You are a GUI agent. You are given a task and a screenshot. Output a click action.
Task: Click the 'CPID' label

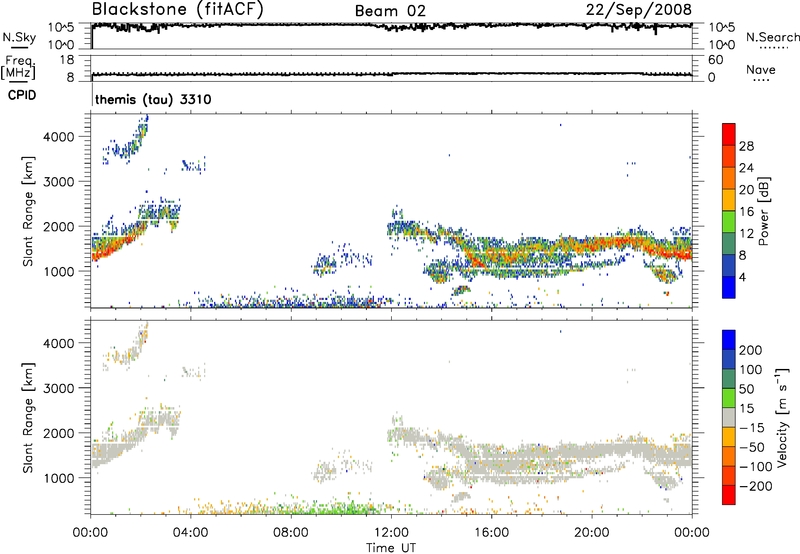22,95
